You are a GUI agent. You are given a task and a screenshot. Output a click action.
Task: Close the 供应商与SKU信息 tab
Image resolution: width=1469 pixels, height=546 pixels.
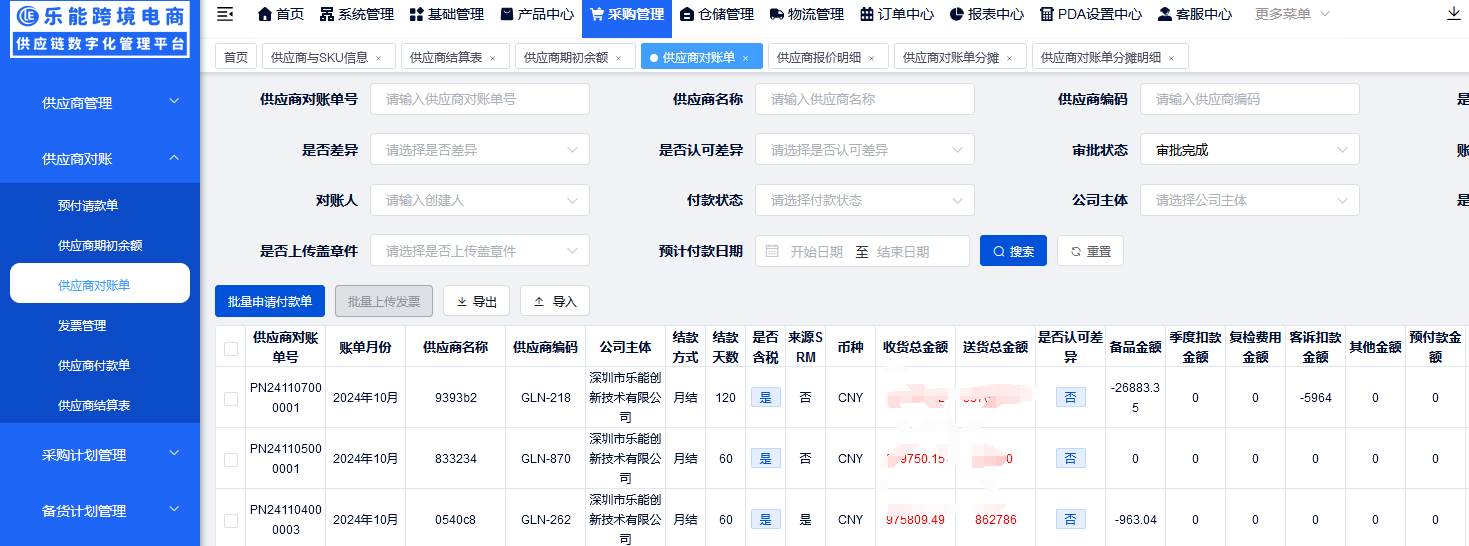(x=379, y=58)
